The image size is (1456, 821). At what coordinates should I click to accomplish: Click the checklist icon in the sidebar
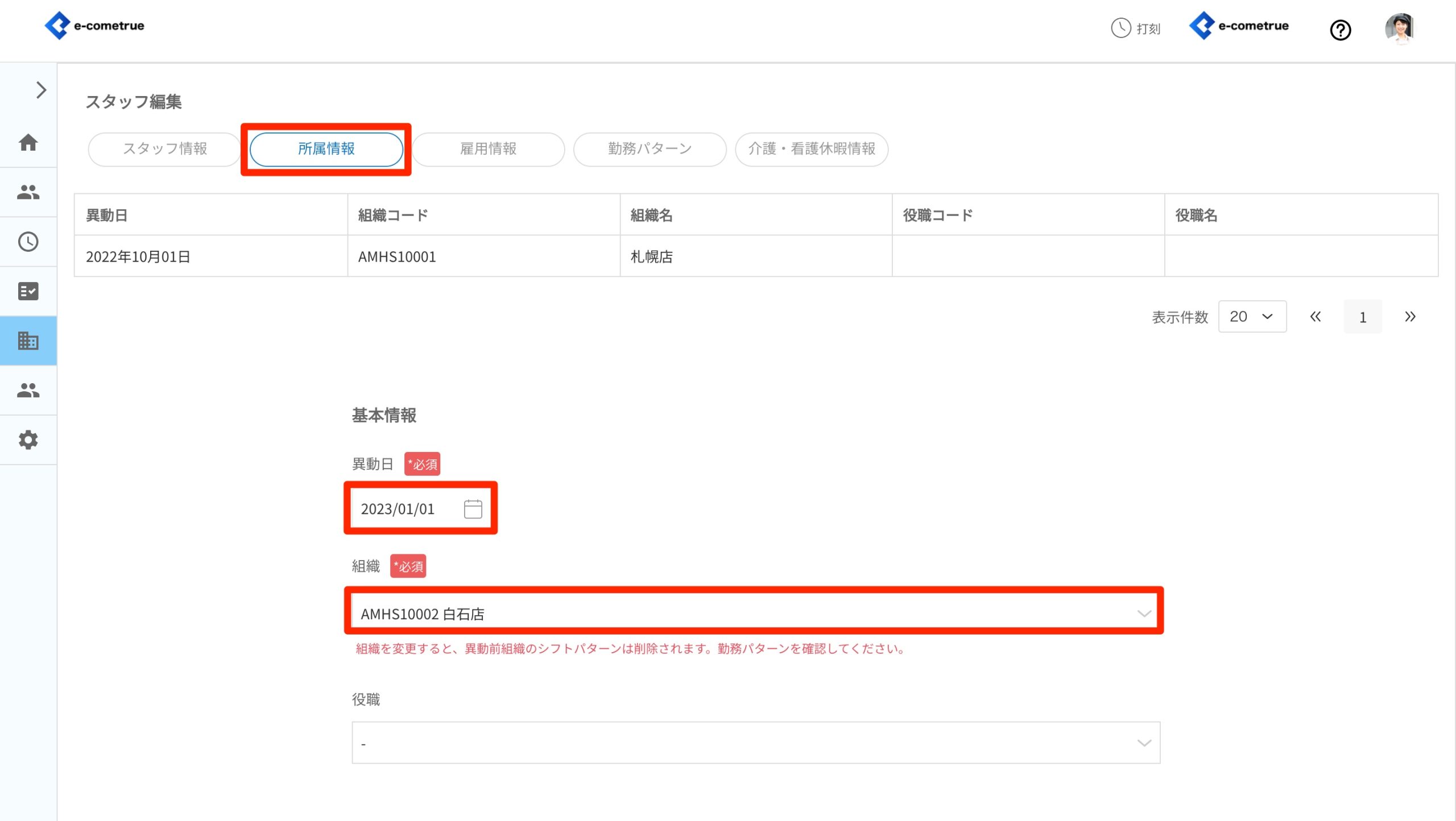coord(28,291)
